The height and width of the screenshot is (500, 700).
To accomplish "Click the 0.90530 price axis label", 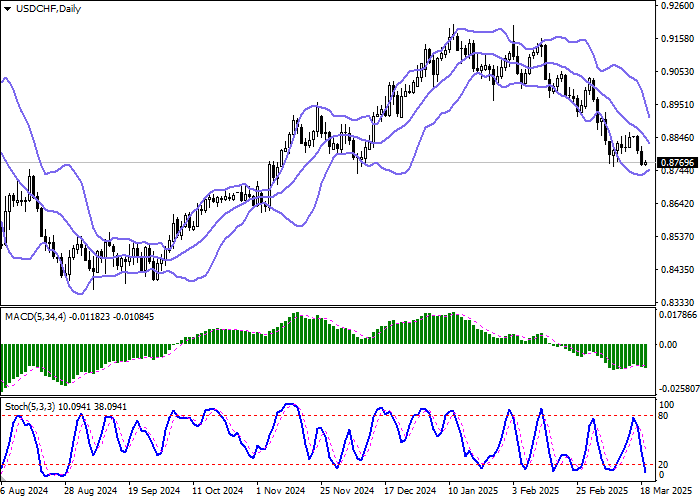I will [x=675, y=71].
